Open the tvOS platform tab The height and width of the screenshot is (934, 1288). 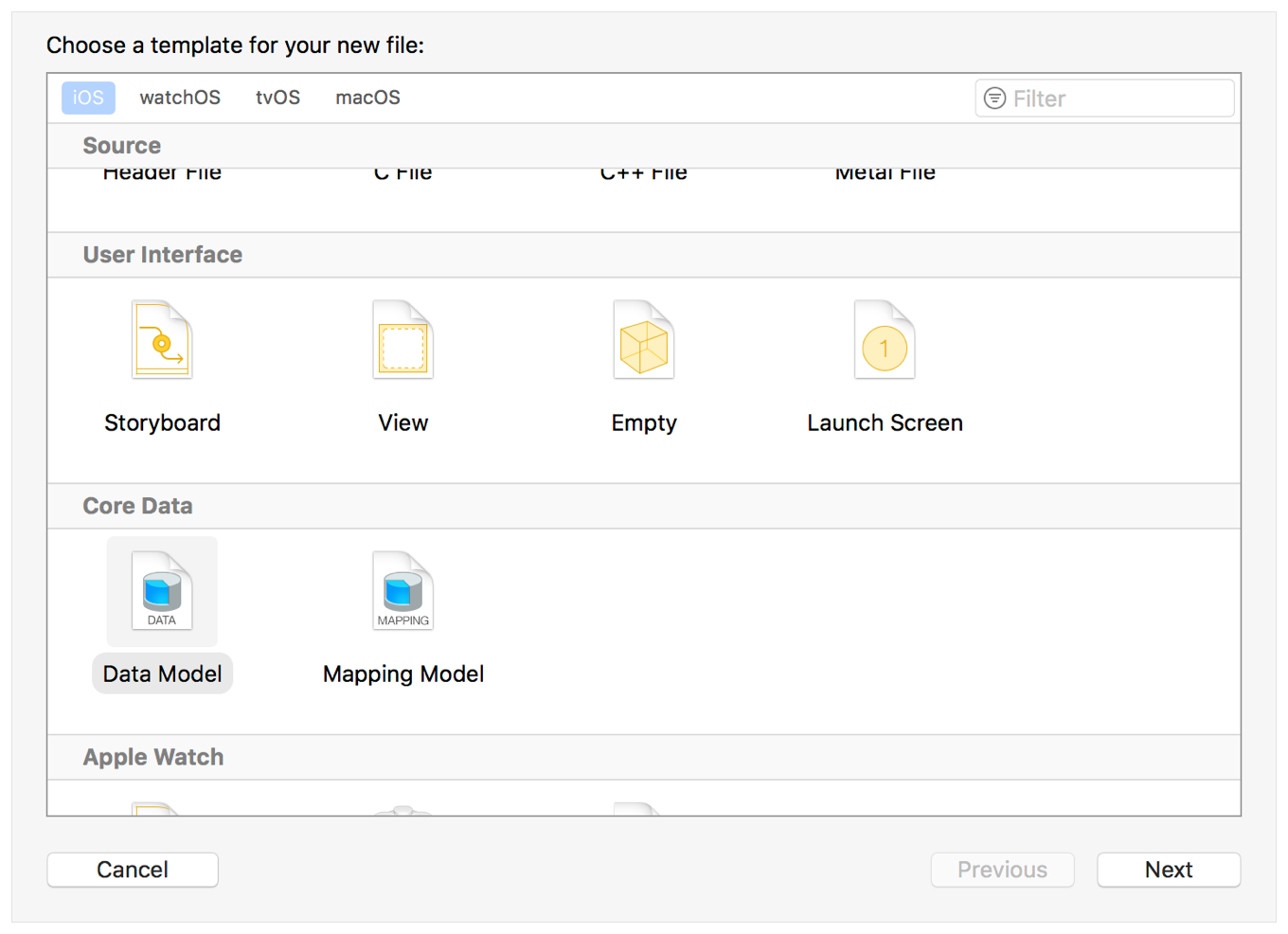click(x=277, y=98)
